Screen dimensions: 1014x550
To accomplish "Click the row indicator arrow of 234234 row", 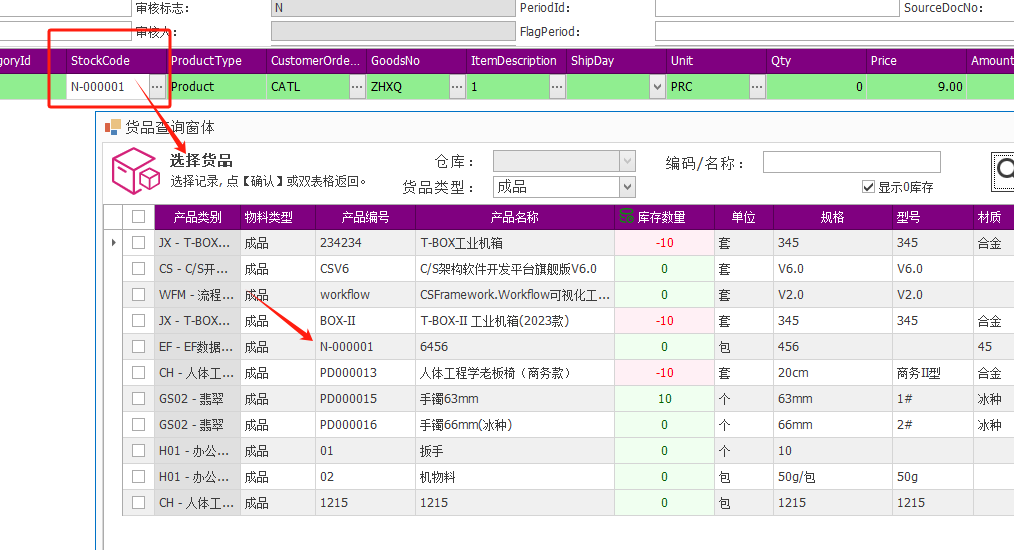I will pyautogui.click(x=114, y=243).
